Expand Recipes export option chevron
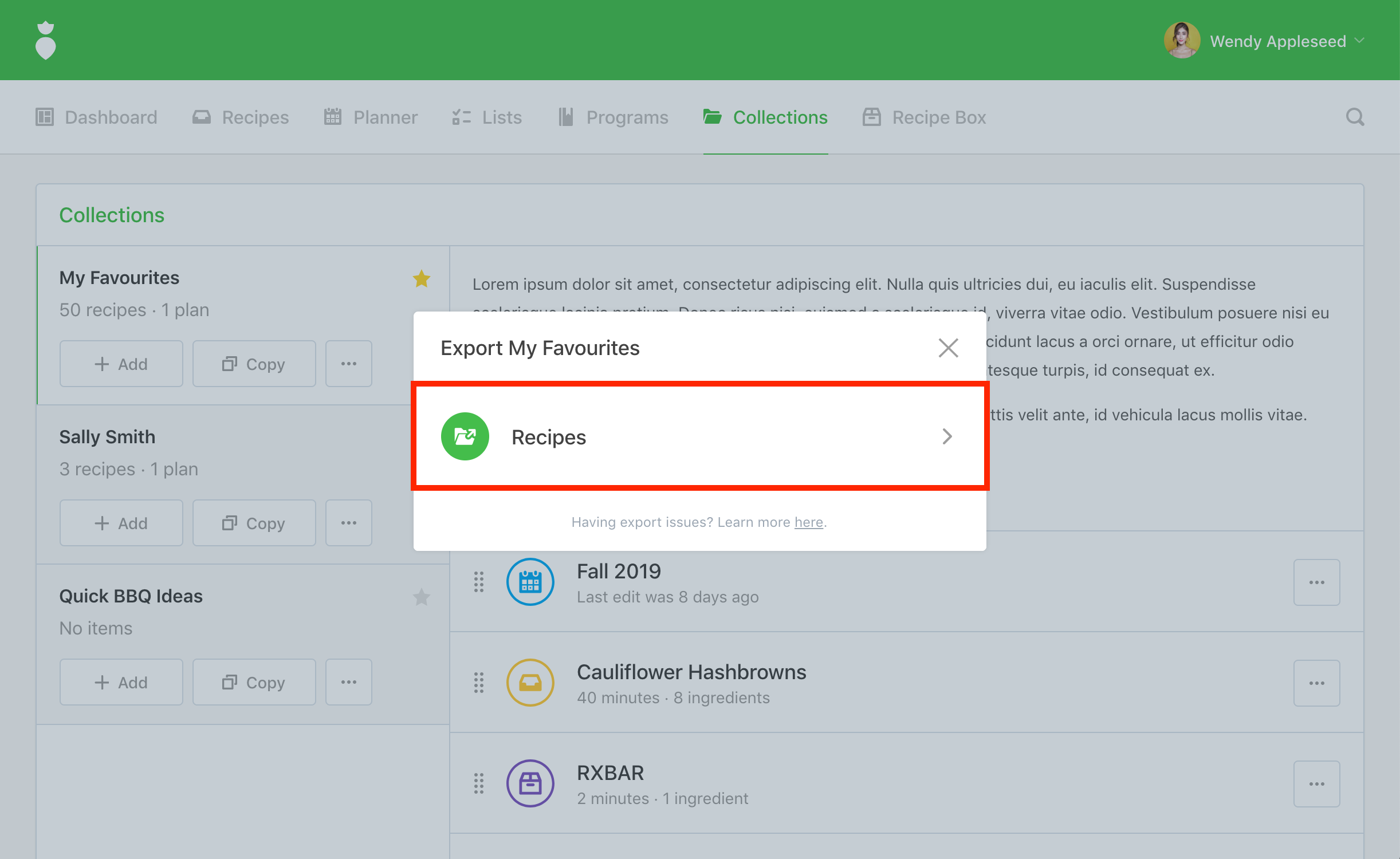 pos(947,436)
